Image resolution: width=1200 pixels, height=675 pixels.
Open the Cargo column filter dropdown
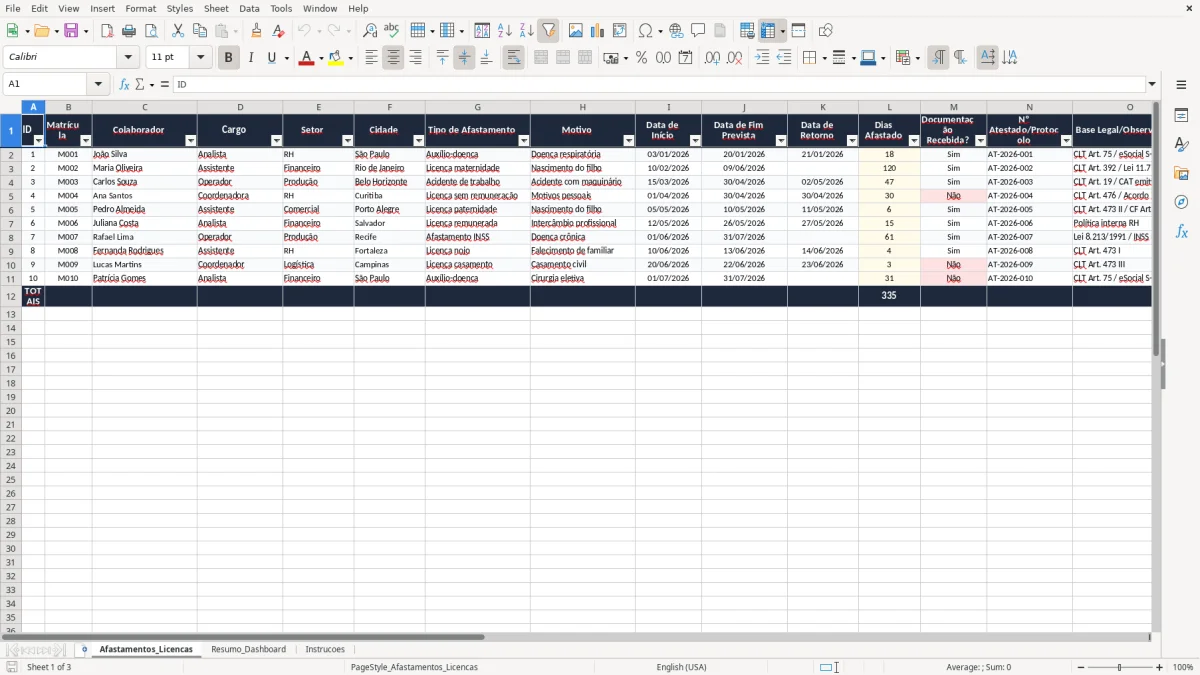pyautogui.click(x=276, y=141)
